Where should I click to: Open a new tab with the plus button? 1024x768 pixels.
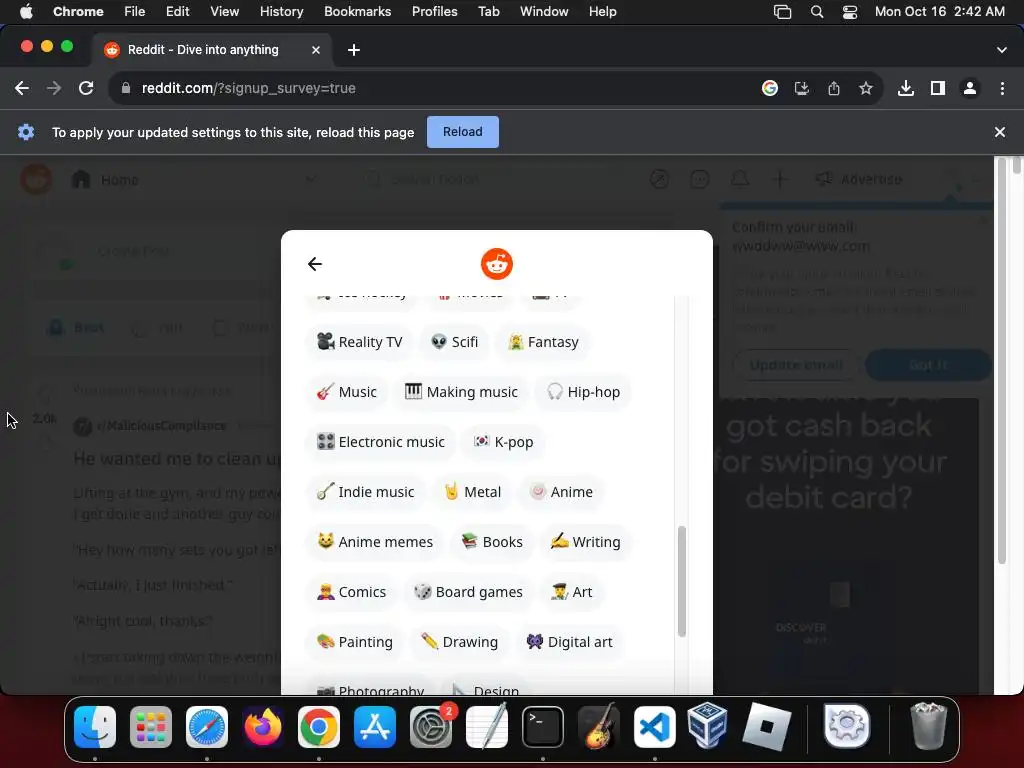pyautogui.click(x=354, y=50)
